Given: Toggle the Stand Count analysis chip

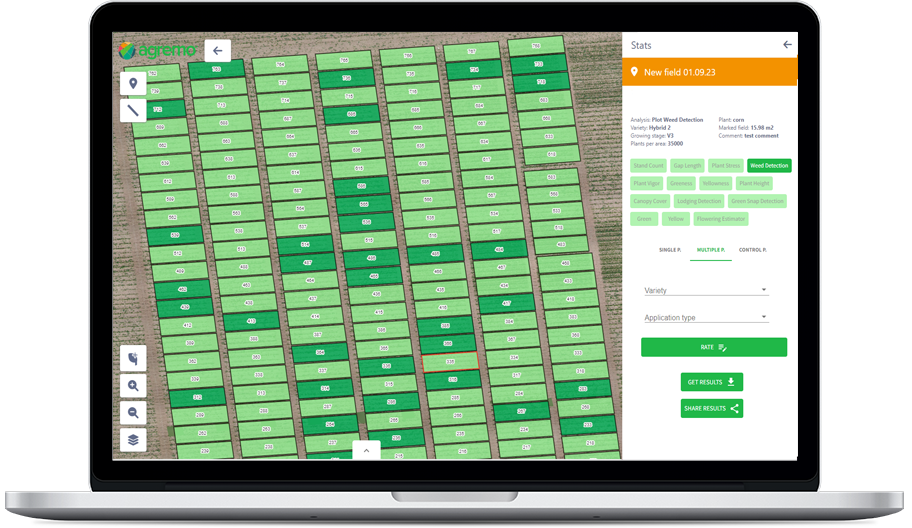Looking at the screenshot, I should (648, 165).
